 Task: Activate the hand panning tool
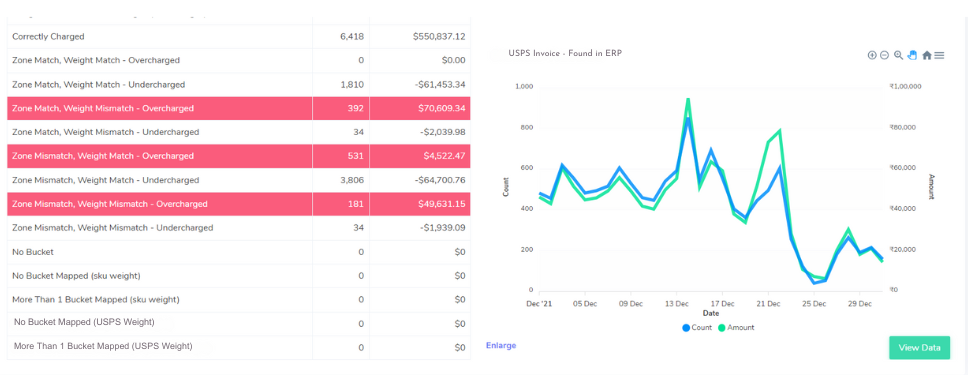click(912, 55)
